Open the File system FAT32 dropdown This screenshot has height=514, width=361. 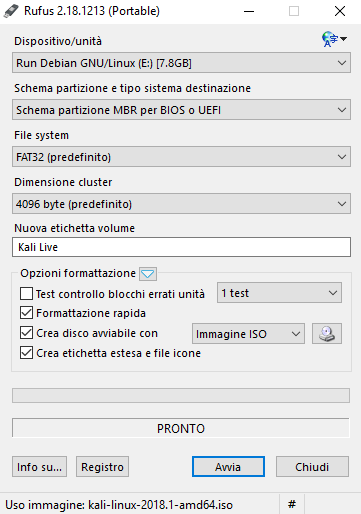[x=181, y=157]
